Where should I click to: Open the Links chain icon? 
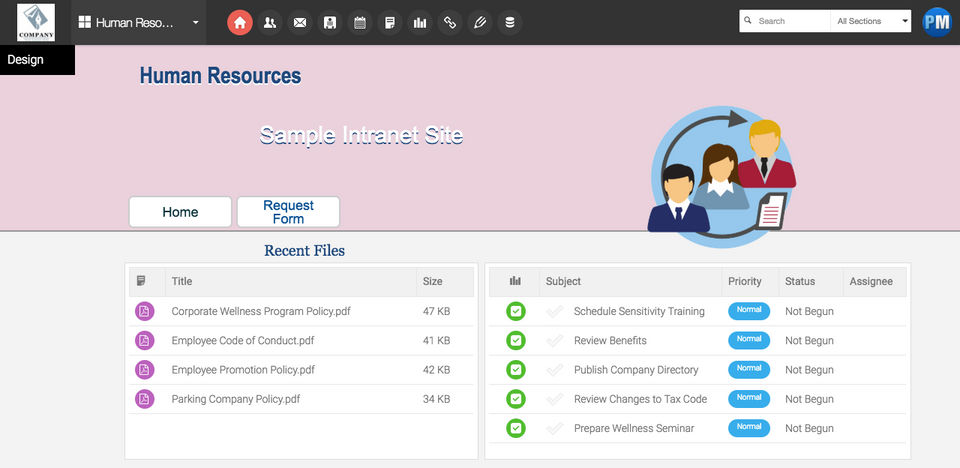pos(450,23)
